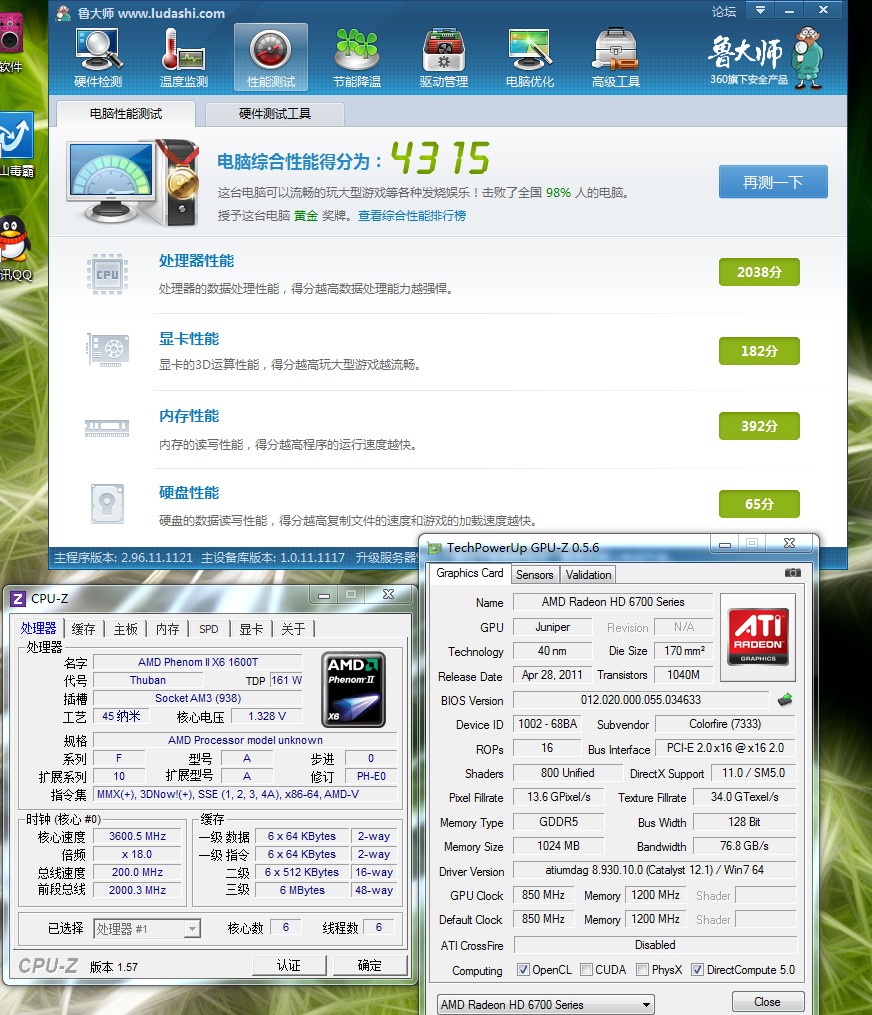Switch to the 电脑性能测试 tab
This screenshot has height=1015, width=872.
pos(126,114)
